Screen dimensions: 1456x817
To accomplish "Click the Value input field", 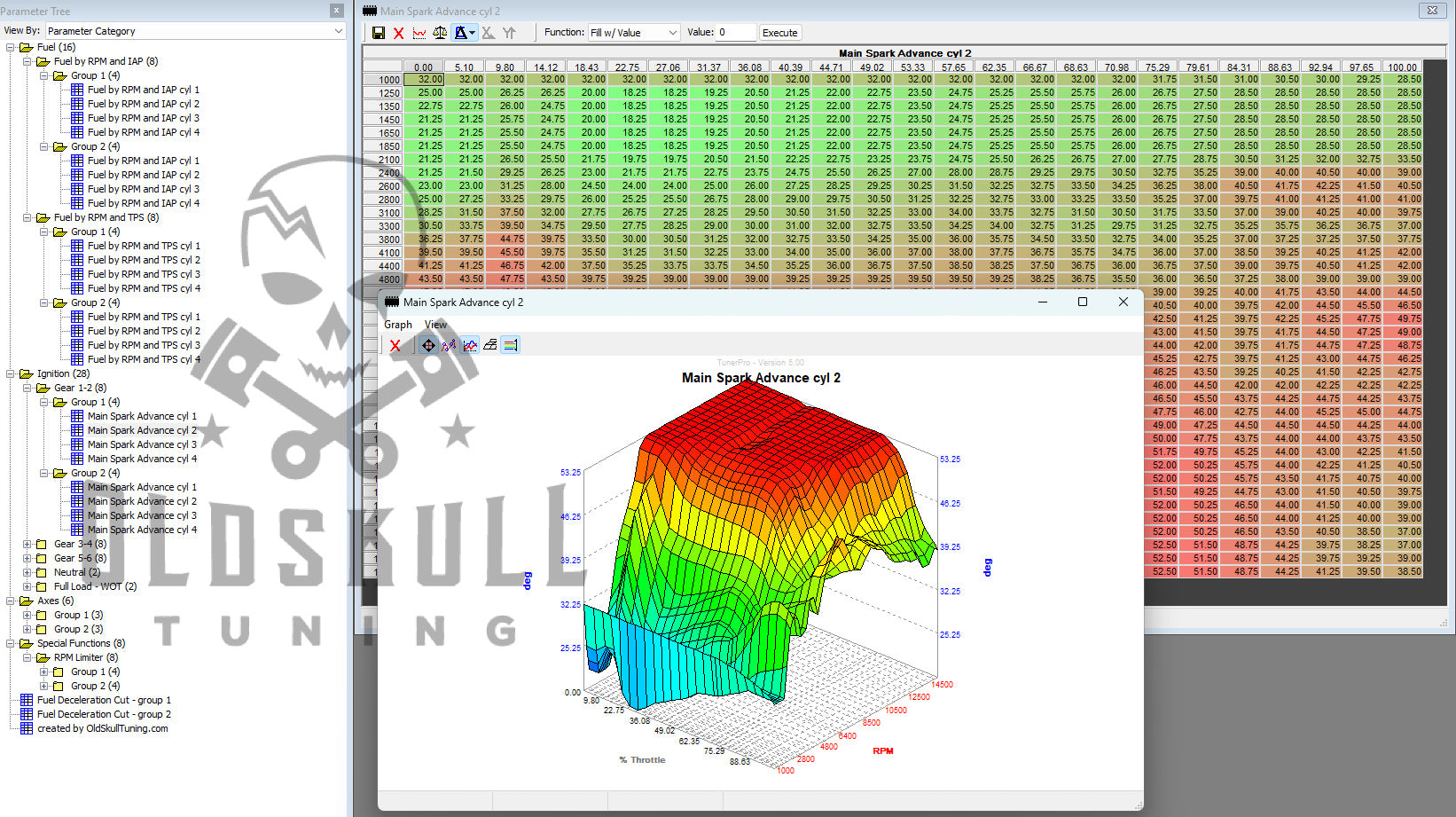I will [x=735, y=33].
